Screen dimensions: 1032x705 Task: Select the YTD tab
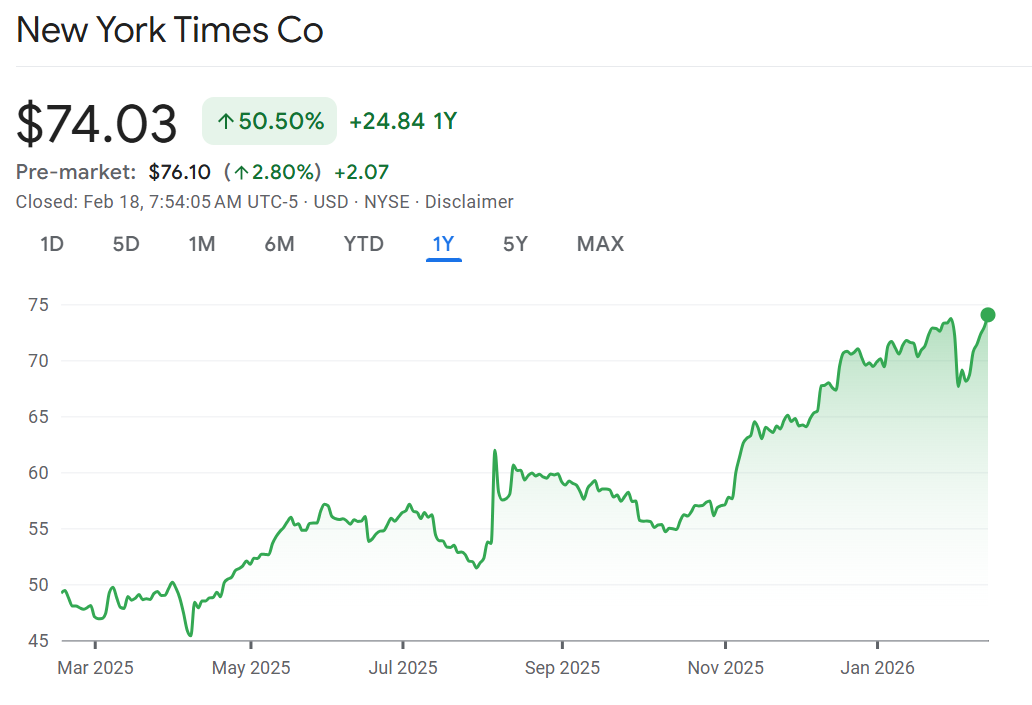tap(363, 244)
